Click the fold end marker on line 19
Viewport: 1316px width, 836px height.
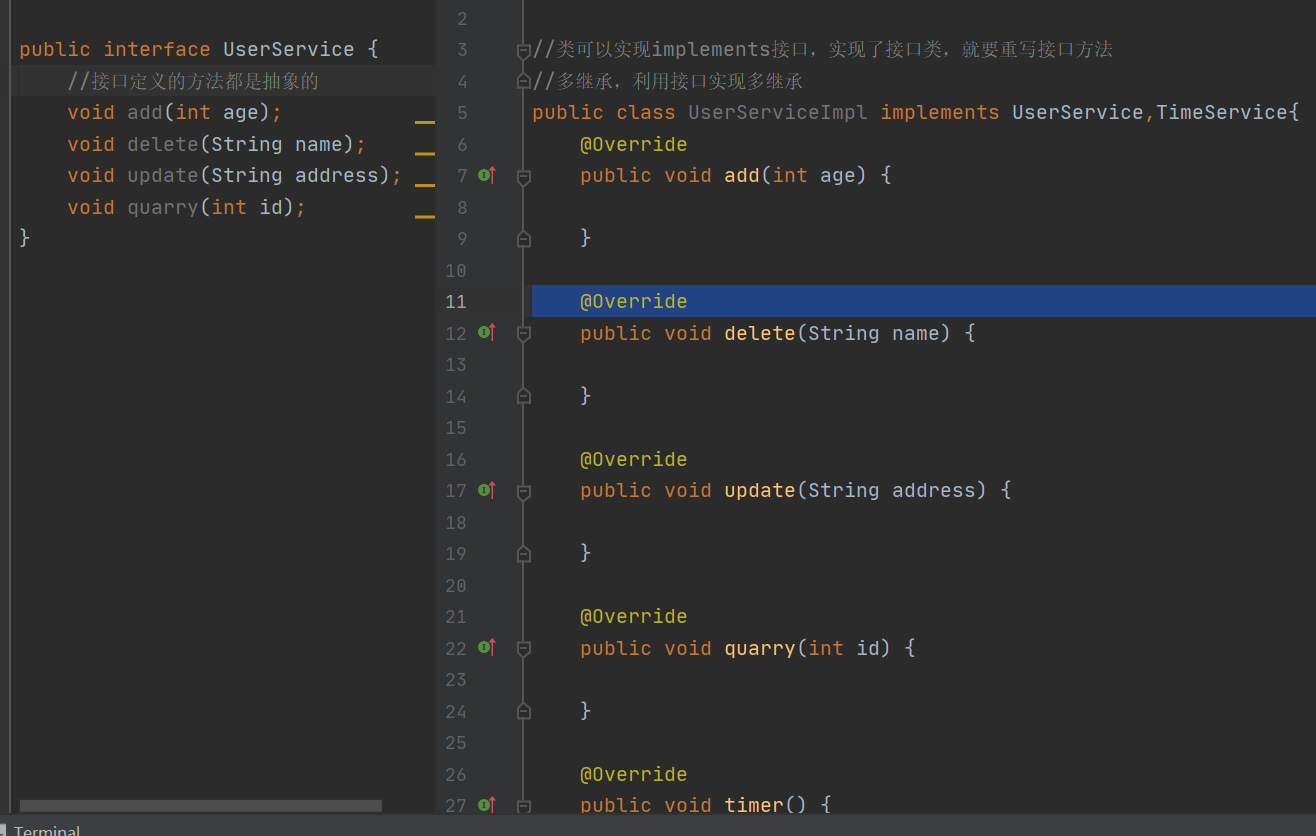pos(523,553)
